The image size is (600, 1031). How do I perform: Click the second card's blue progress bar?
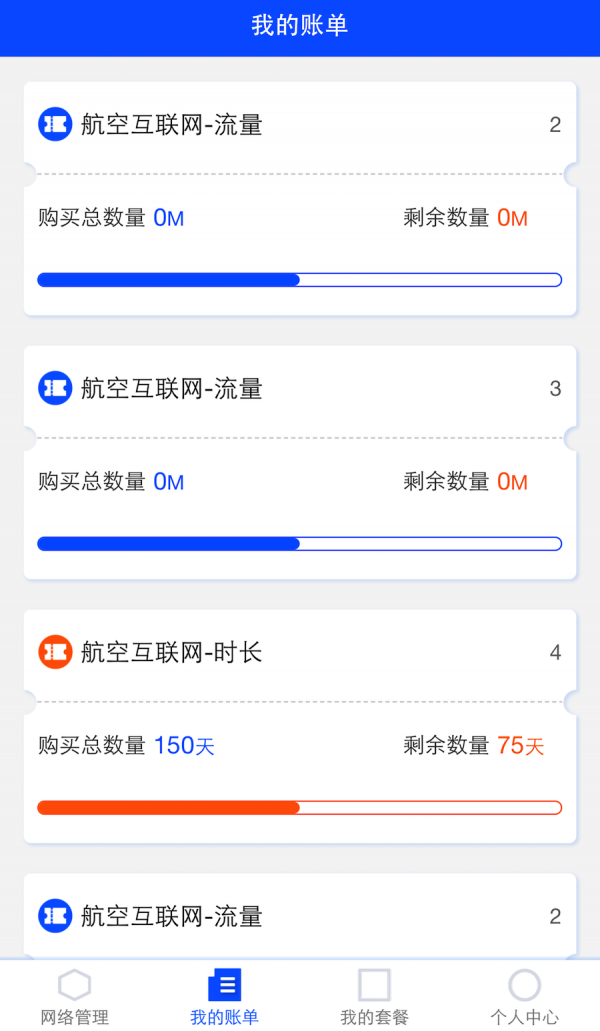(299, 543)
